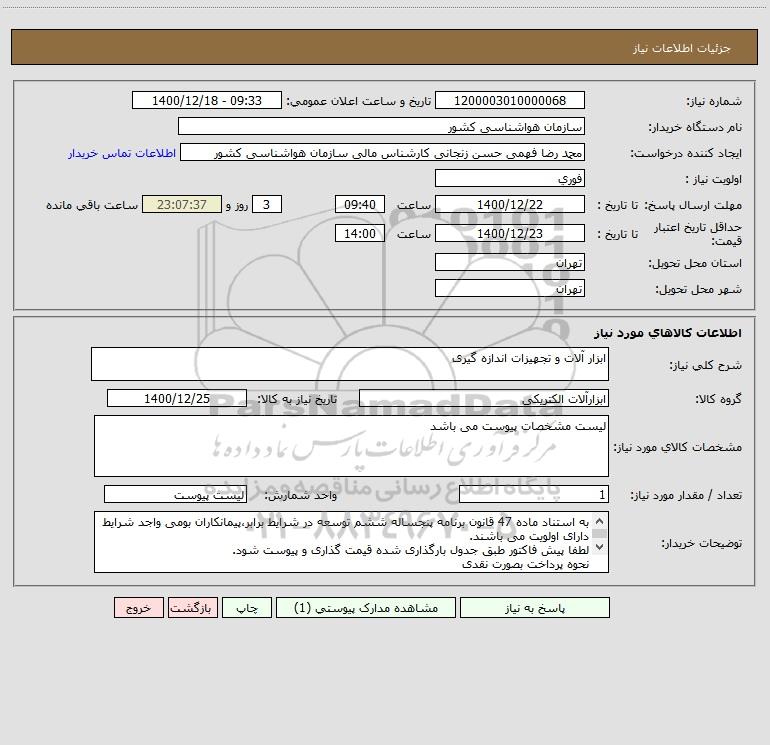This screenshot has width=770, height=745.
Task: Click label مهلت ارسال پاسخ
Action: (693, 205)
